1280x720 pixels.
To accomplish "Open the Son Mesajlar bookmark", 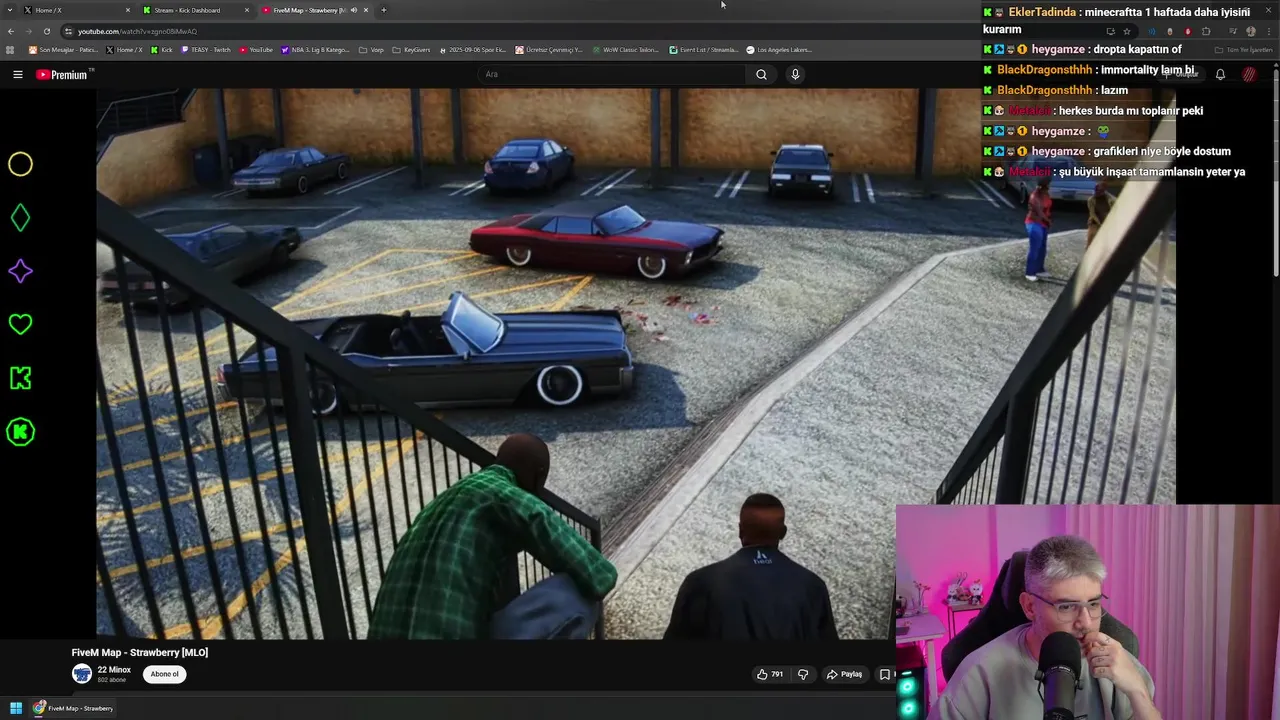I will pyautogui.click(x=63, y=49).
